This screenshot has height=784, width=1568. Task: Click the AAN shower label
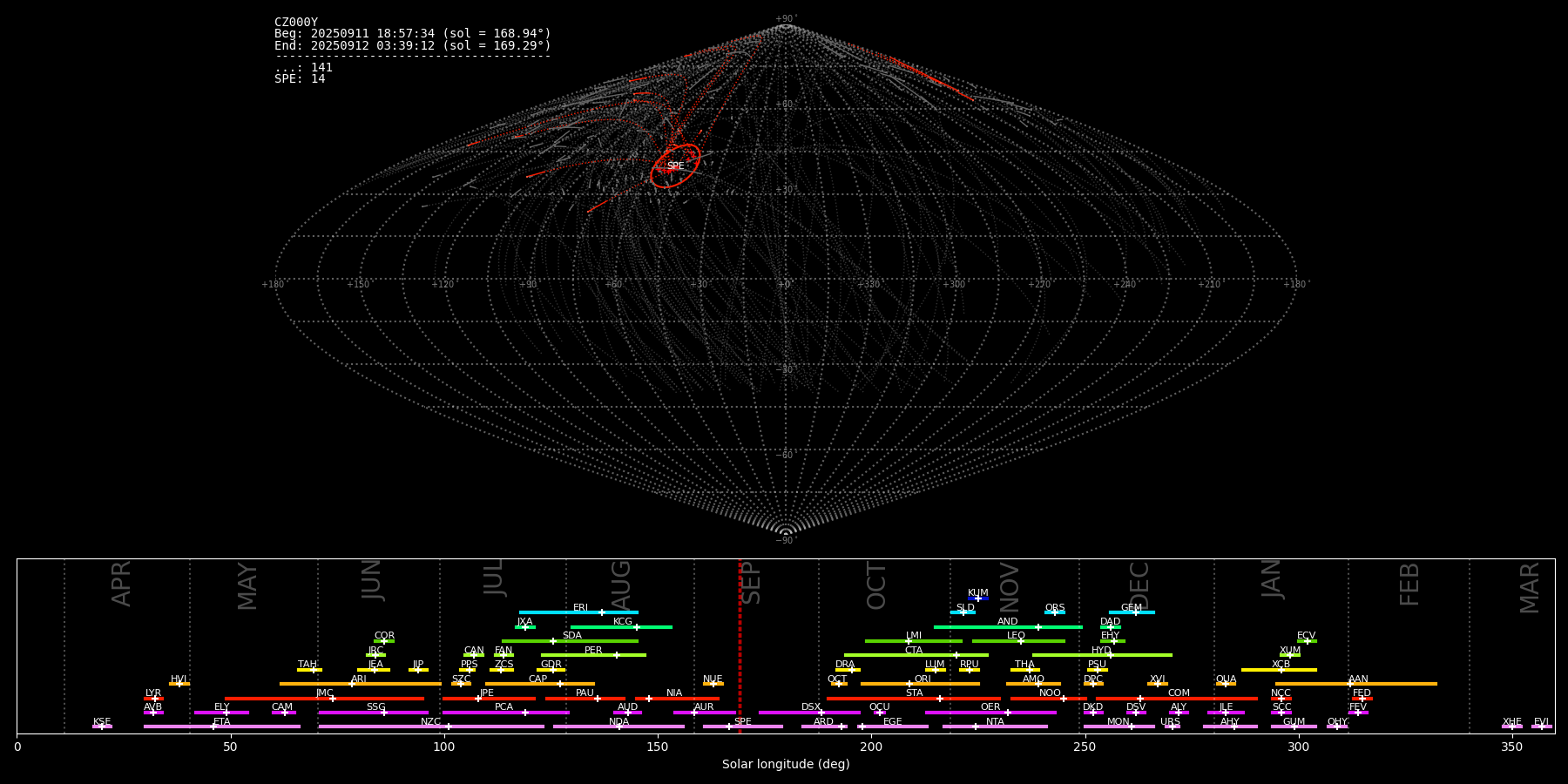[1359, 679]
